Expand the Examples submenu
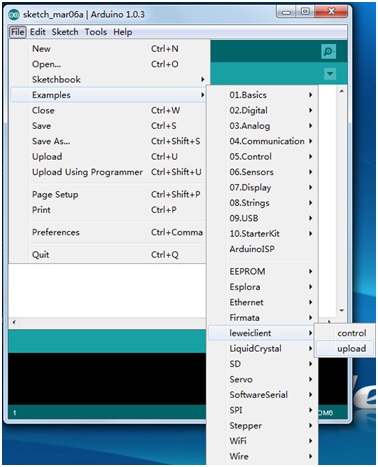378x467 pixels. point(108,95)
